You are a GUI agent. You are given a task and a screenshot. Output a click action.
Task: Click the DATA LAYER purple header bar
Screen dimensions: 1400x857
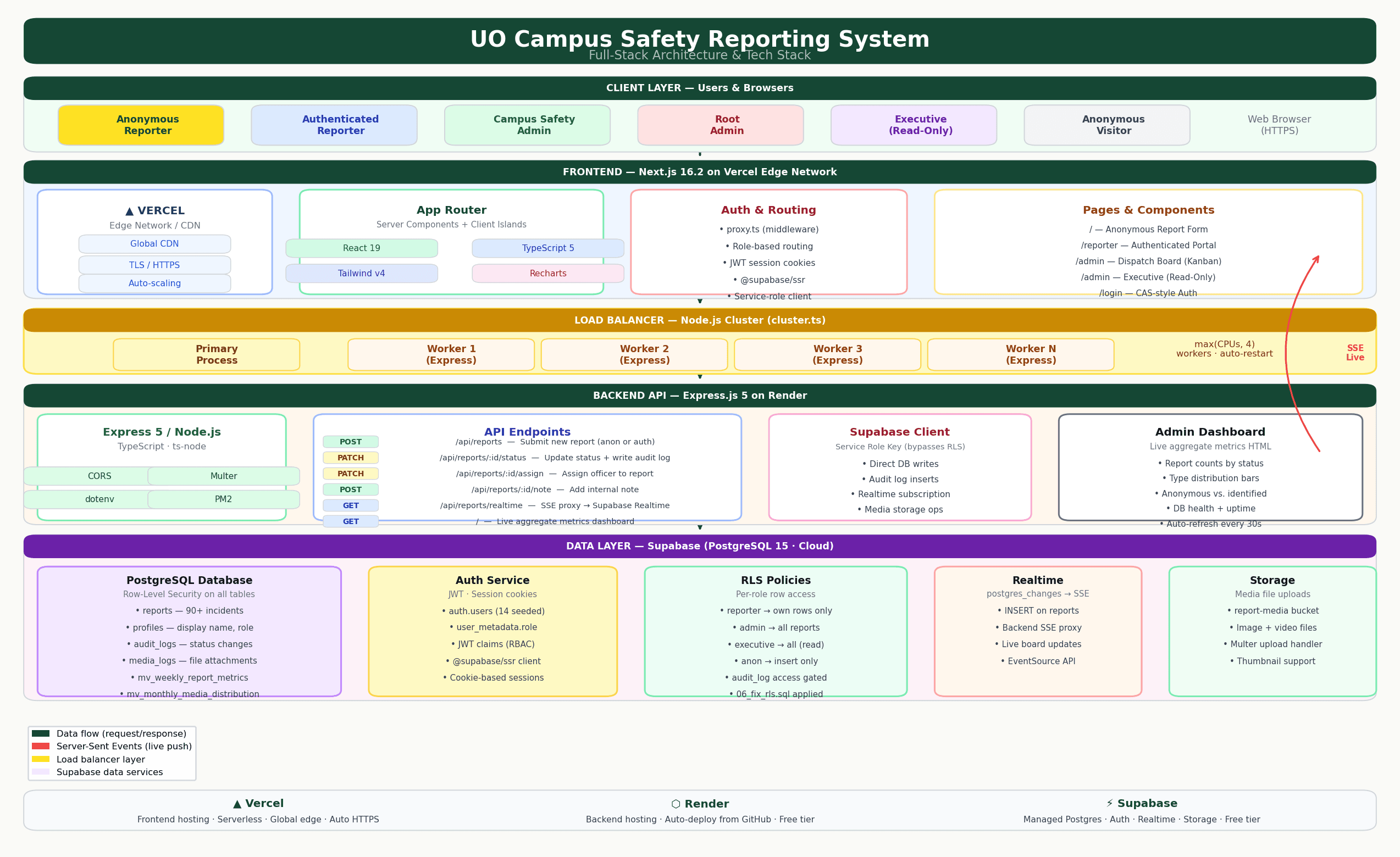[x=700, y=547]
